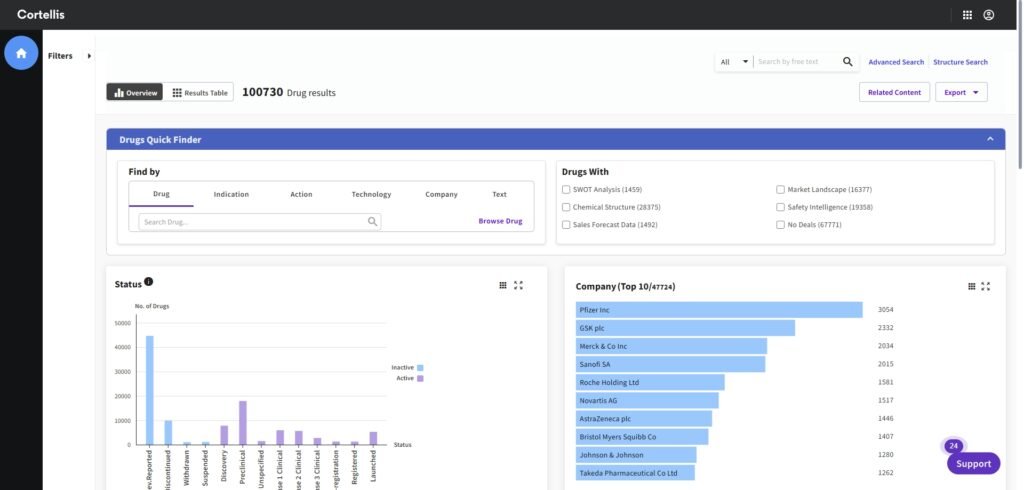Image resolution: width=1024 pixels, height=490 pixels.
Task: Enable the SWOT Analysis checkbox
Action: 566,189
